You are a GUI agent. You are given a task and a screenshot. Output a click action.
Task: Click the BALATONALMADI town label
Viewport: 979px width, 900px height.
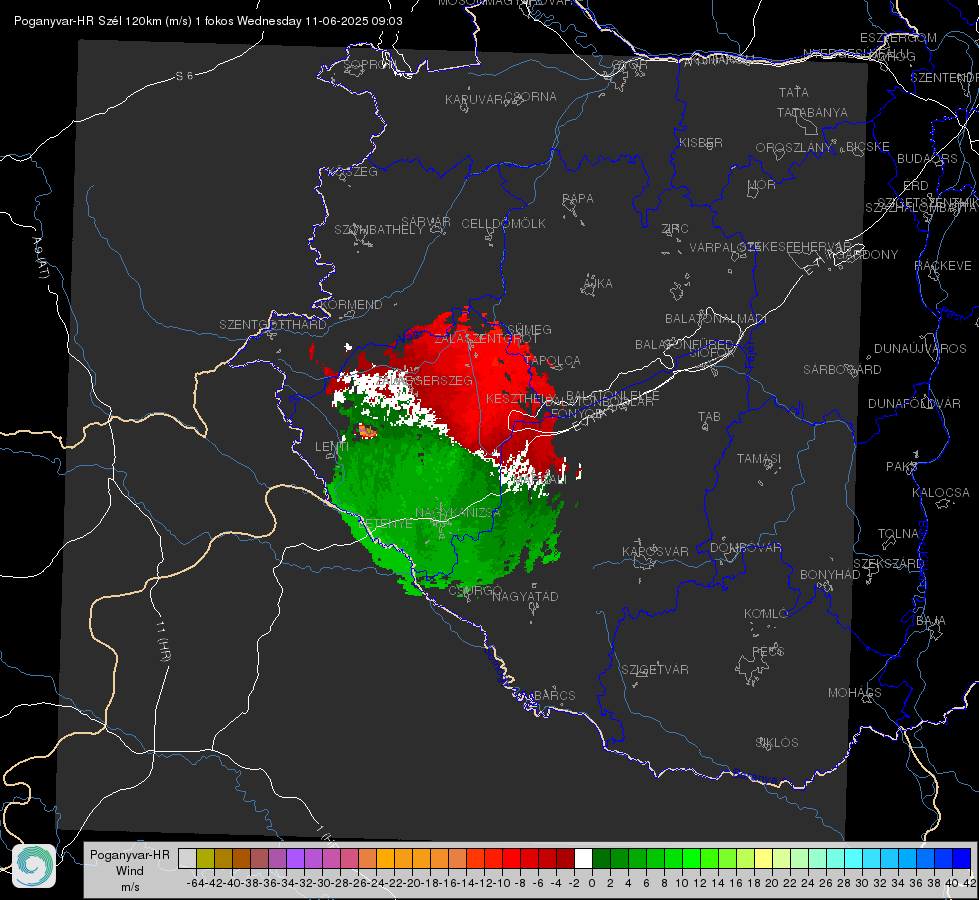click(x=716, y=319)
